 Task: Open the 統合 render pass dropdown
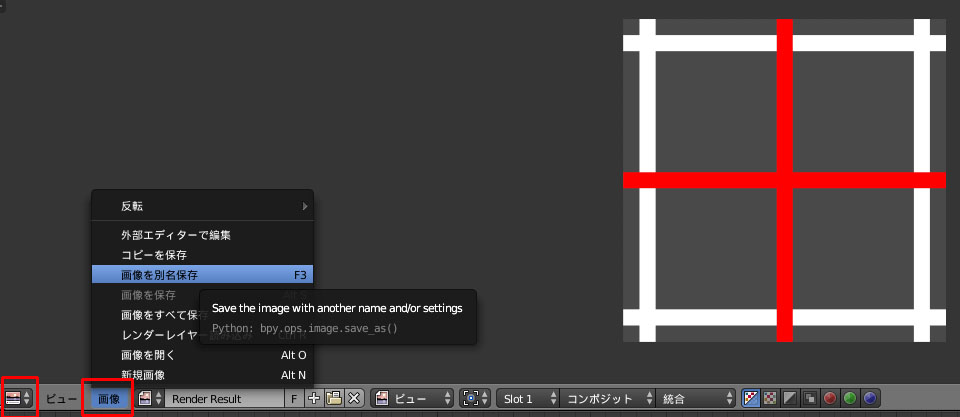coord(695,399)
